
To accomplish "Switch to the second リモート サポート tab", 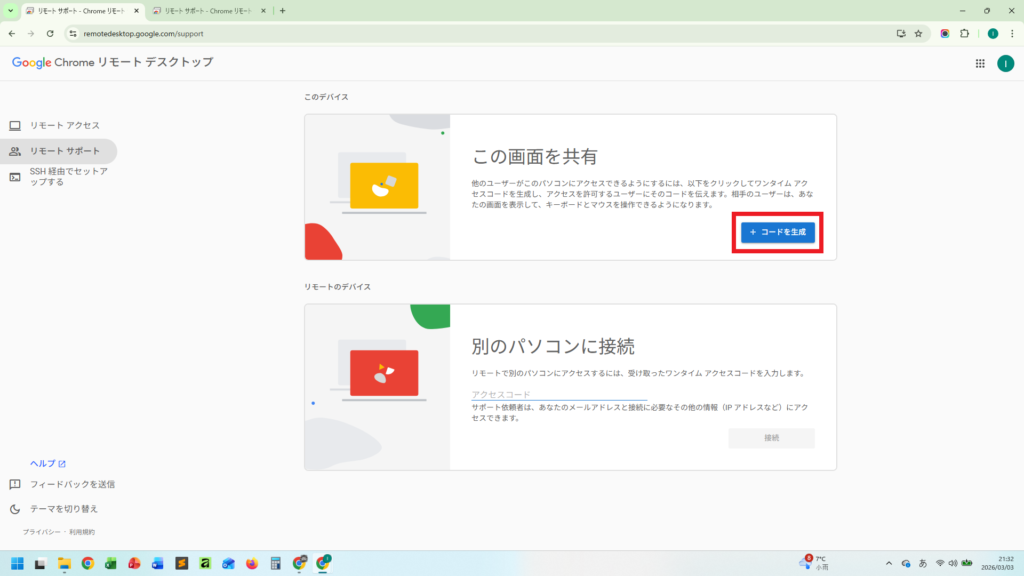I will (205, 11).
